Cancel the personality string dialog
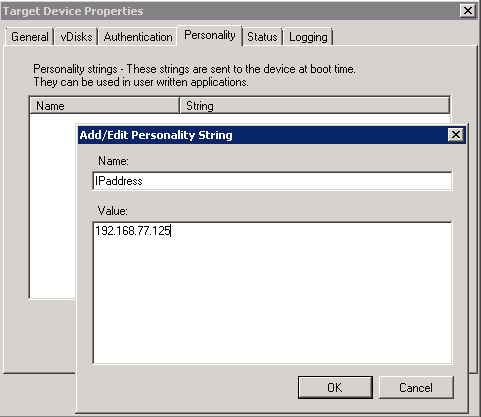The height and width of the screenshot is (417, 481). [x=416, y=387]
